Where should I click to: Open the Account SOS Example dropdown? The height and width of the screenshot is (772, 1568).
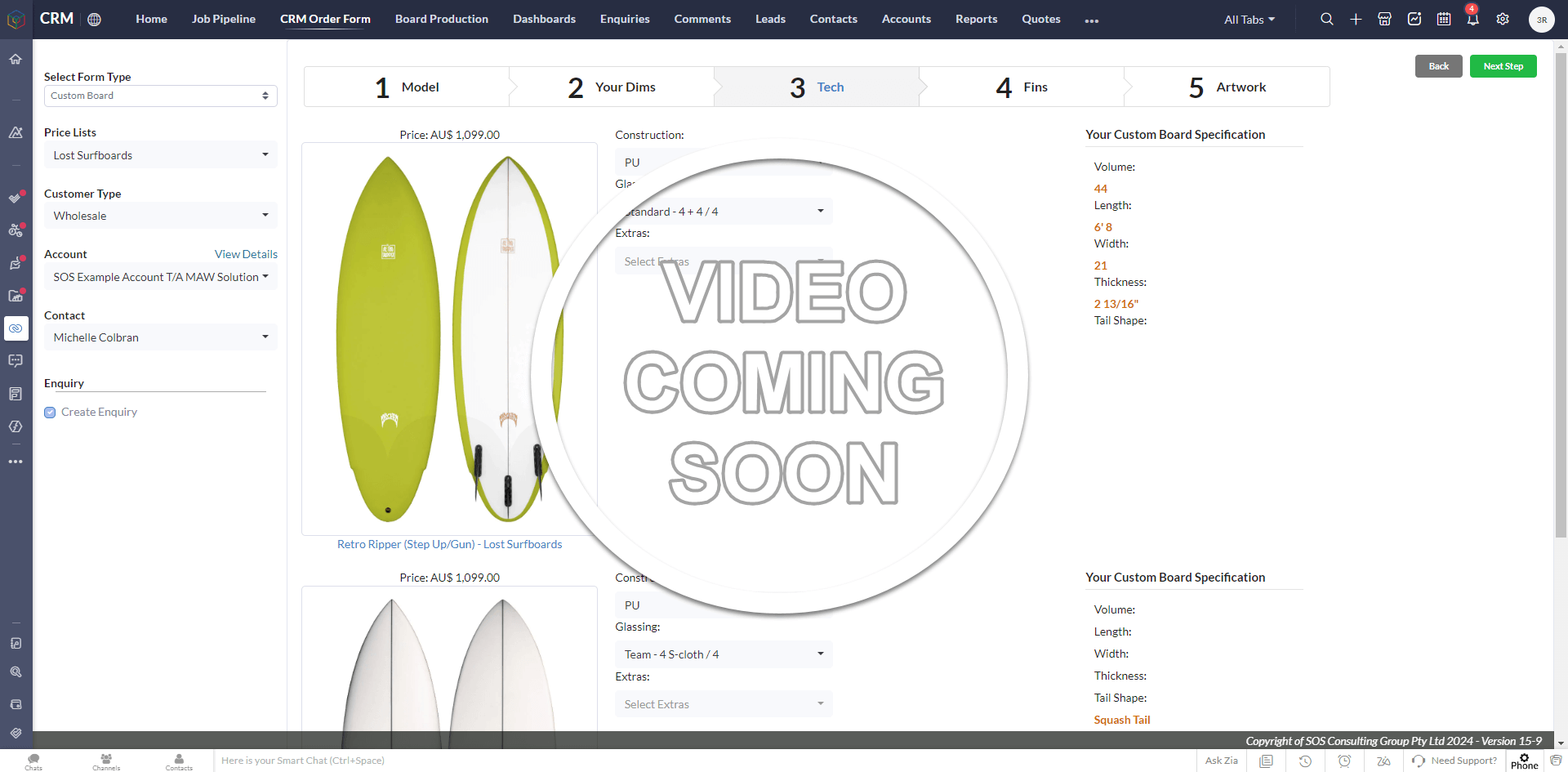(160, 277)
